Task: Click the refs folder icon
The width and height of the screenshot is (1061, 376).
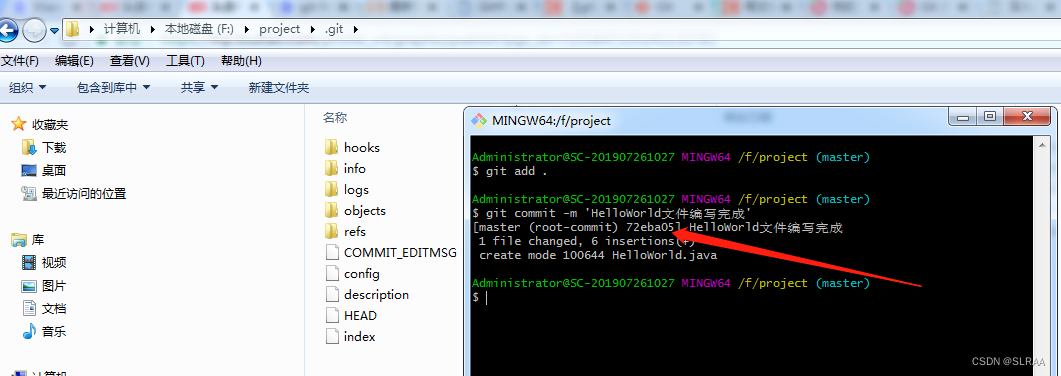Action: click(x=332, y=231)
